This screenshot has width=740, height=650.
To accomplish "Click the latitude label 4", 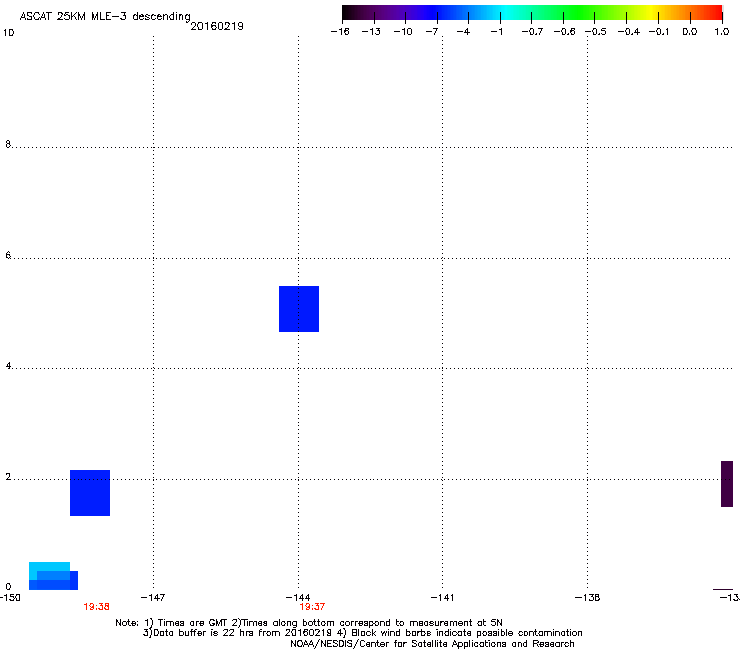I will (x=8, y=366).
